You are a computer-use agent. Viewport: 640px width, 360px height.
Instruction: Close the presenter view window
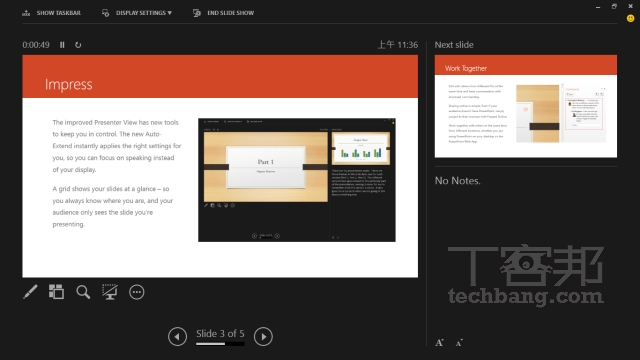pyautogui.click(x=631, y=7)
